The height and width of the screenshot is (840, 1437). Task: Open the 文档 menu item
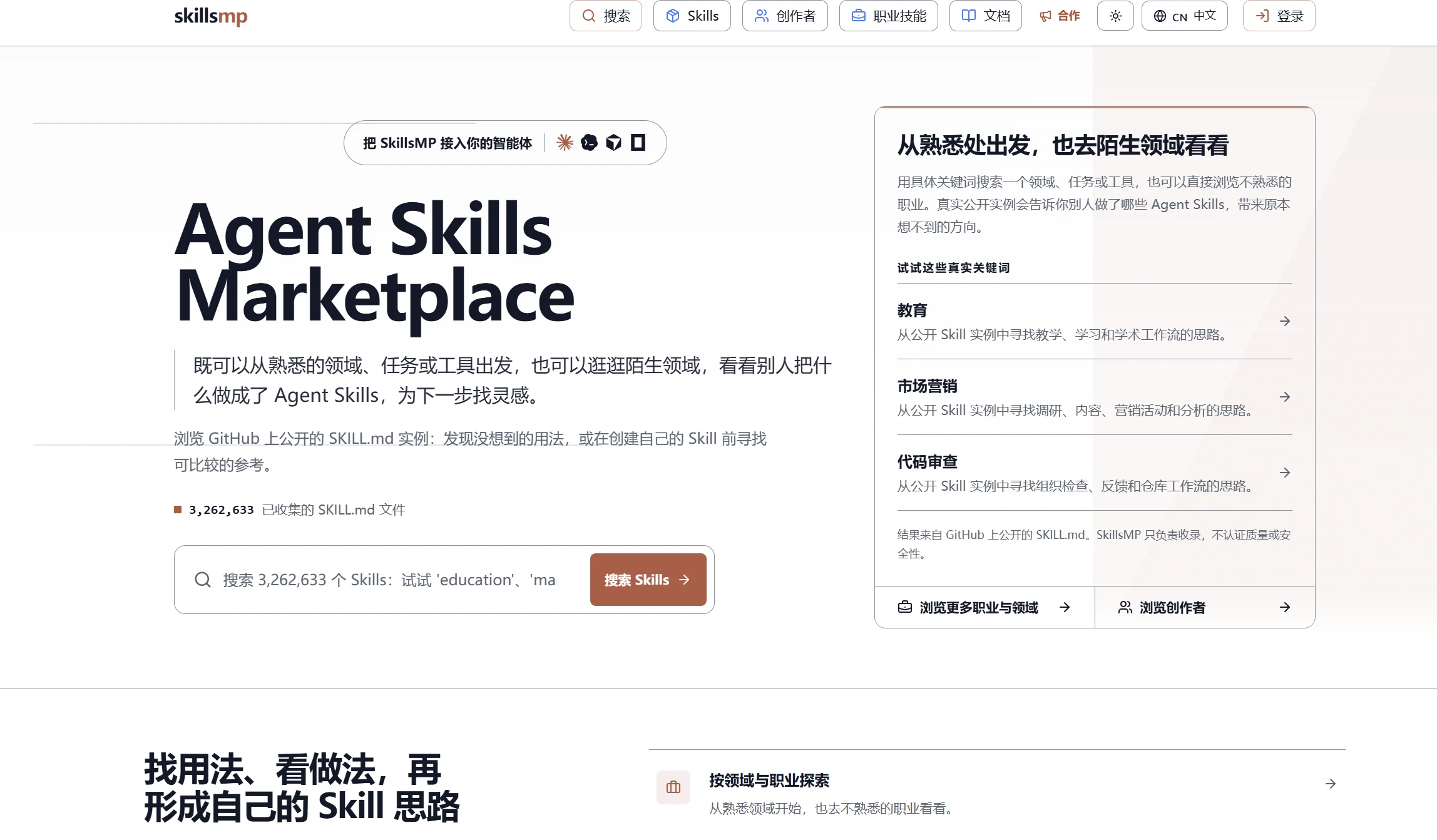[985, 16]
